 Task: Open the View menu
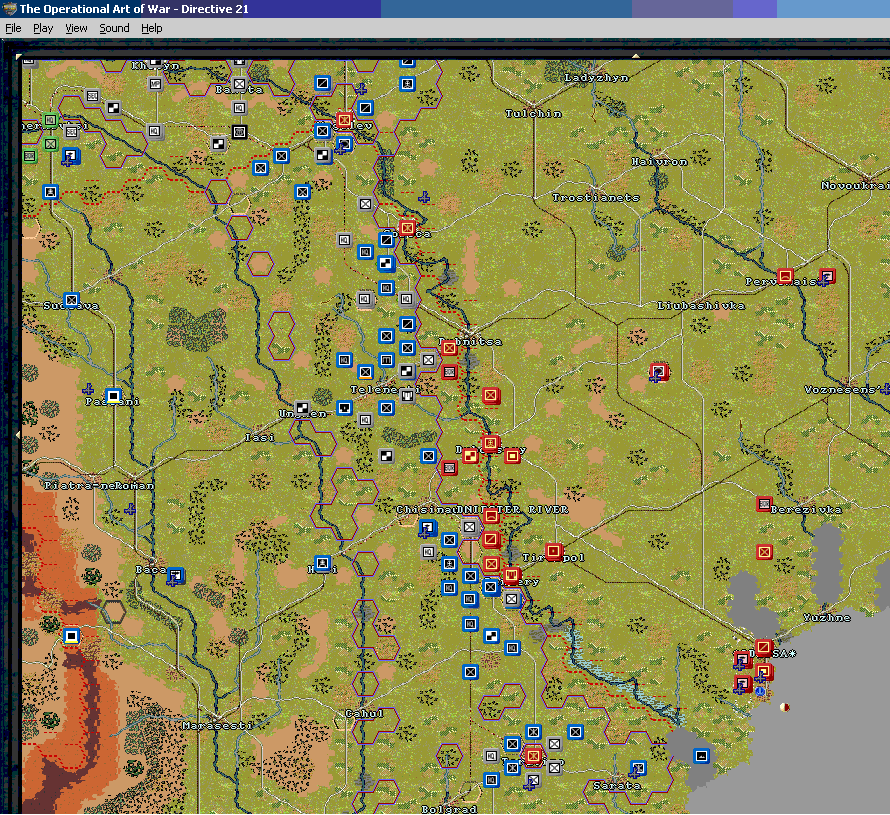click(76, 28)
